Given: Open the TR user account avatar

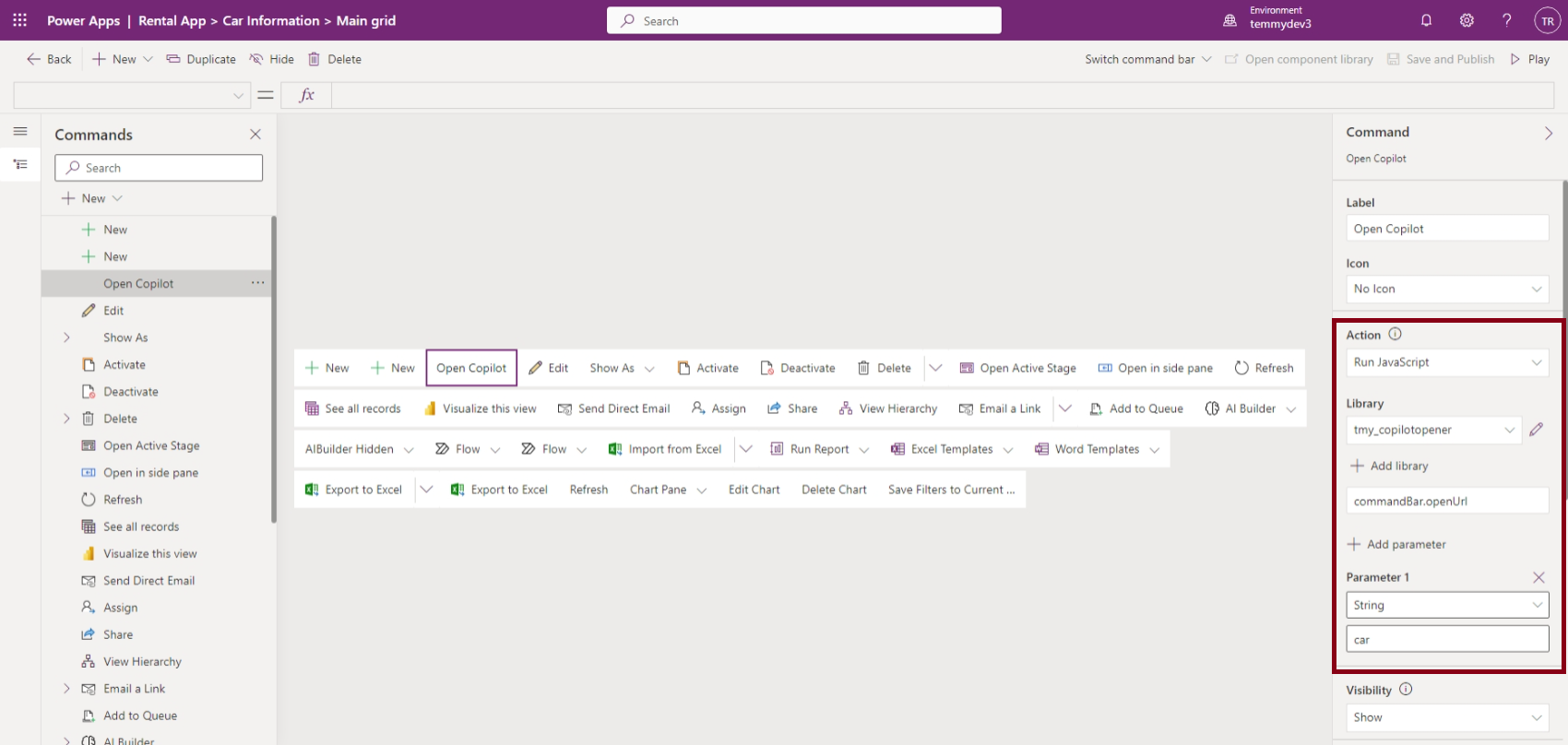Looking at the screenshot, I should point(1547,20).
